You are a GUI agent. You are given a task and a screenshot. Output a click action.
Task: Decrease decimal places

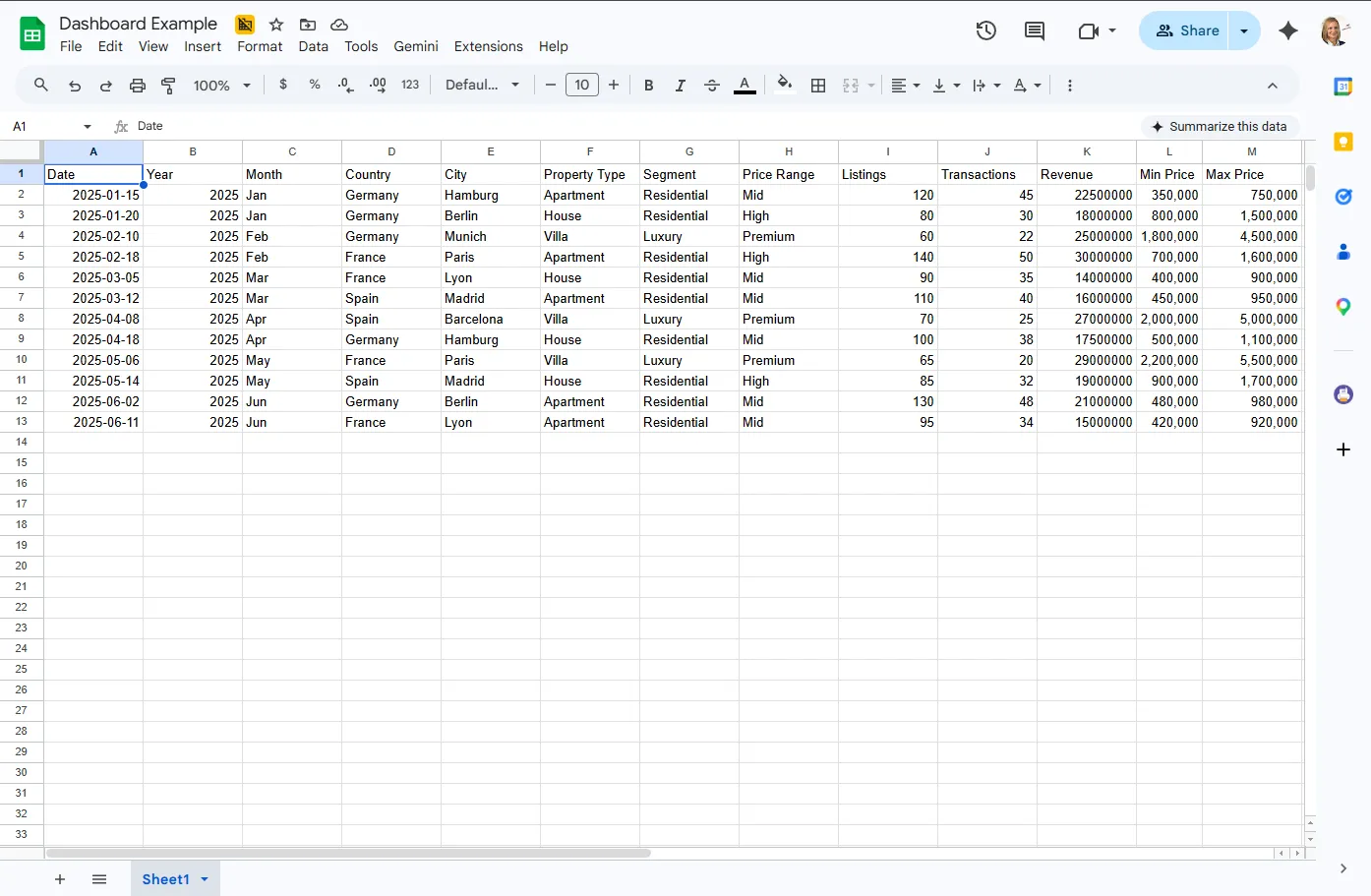345,85
